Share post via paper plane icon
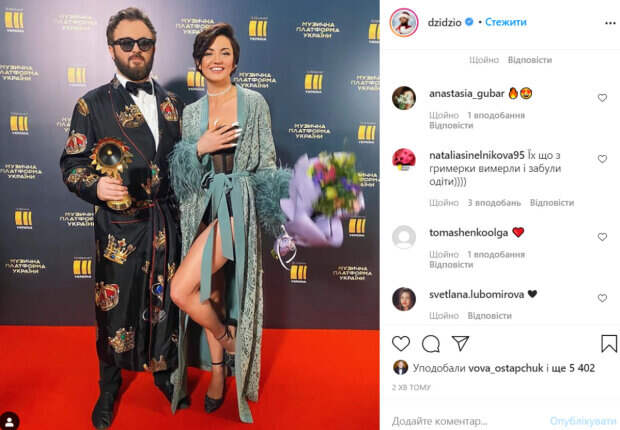The height and width of the screenshot is (430, 620). click(460, 343)
